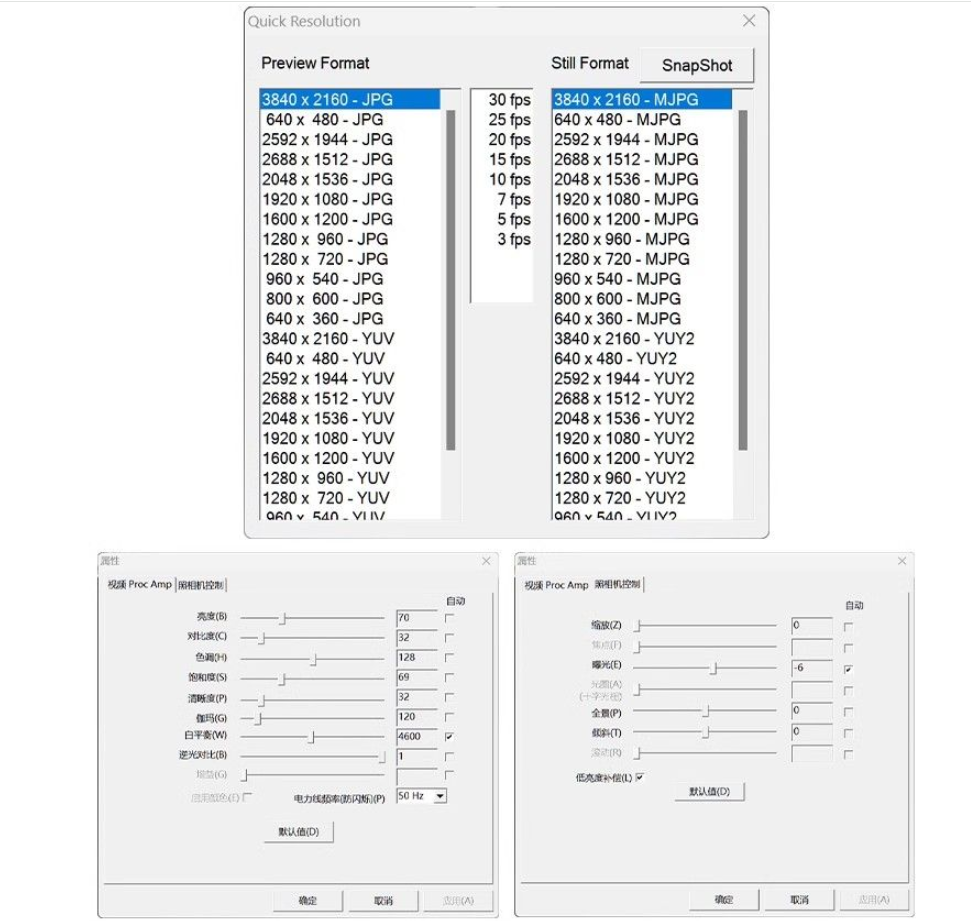Click the 白平衡(W) white balance slider
This screenshot has width=971, height=921.
point(312,736)
